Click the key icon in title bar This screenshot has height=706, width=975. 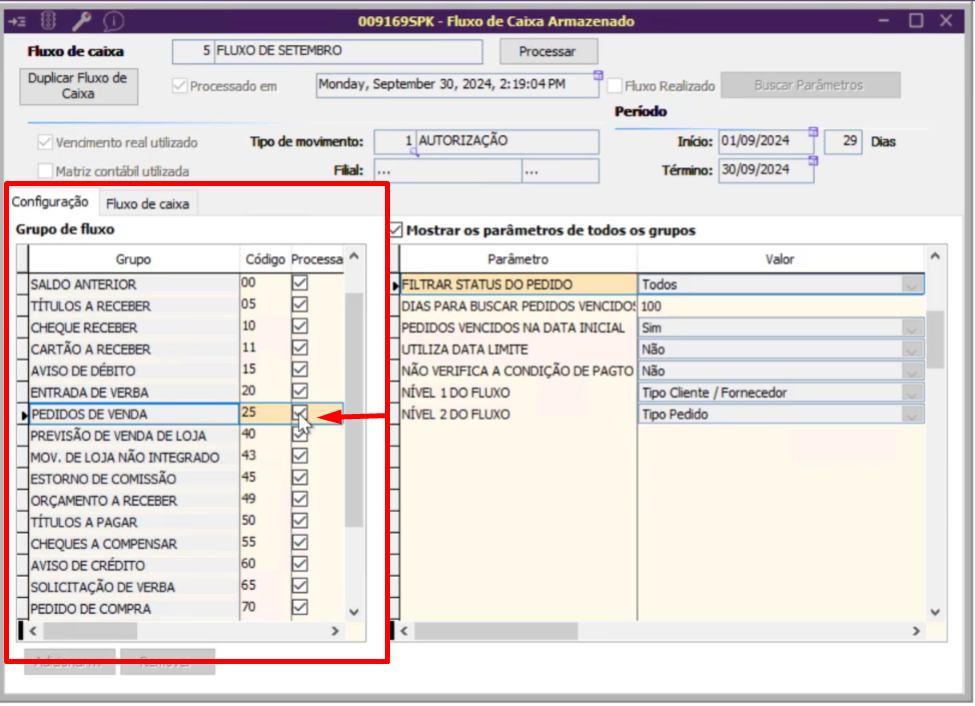coord(83,20)
